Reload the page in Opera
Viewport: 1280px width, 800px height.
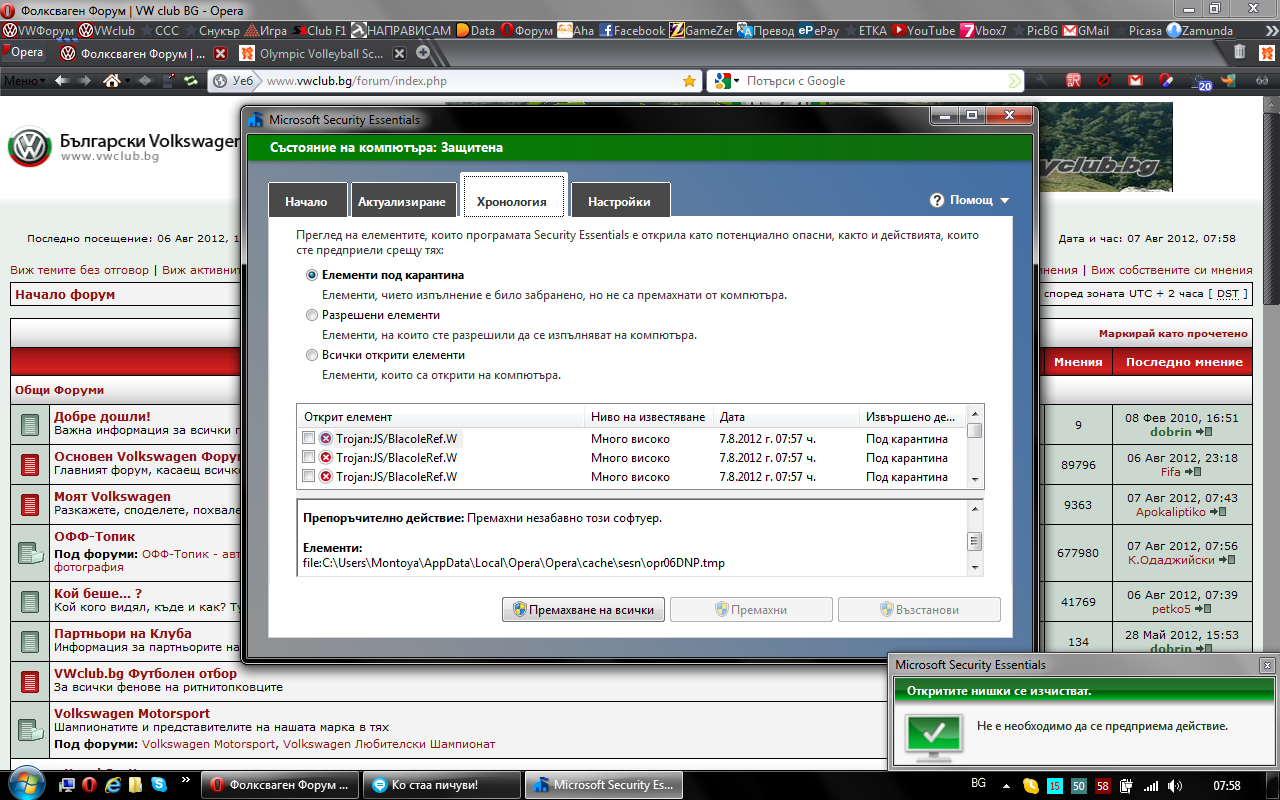[x=190, y=81]
